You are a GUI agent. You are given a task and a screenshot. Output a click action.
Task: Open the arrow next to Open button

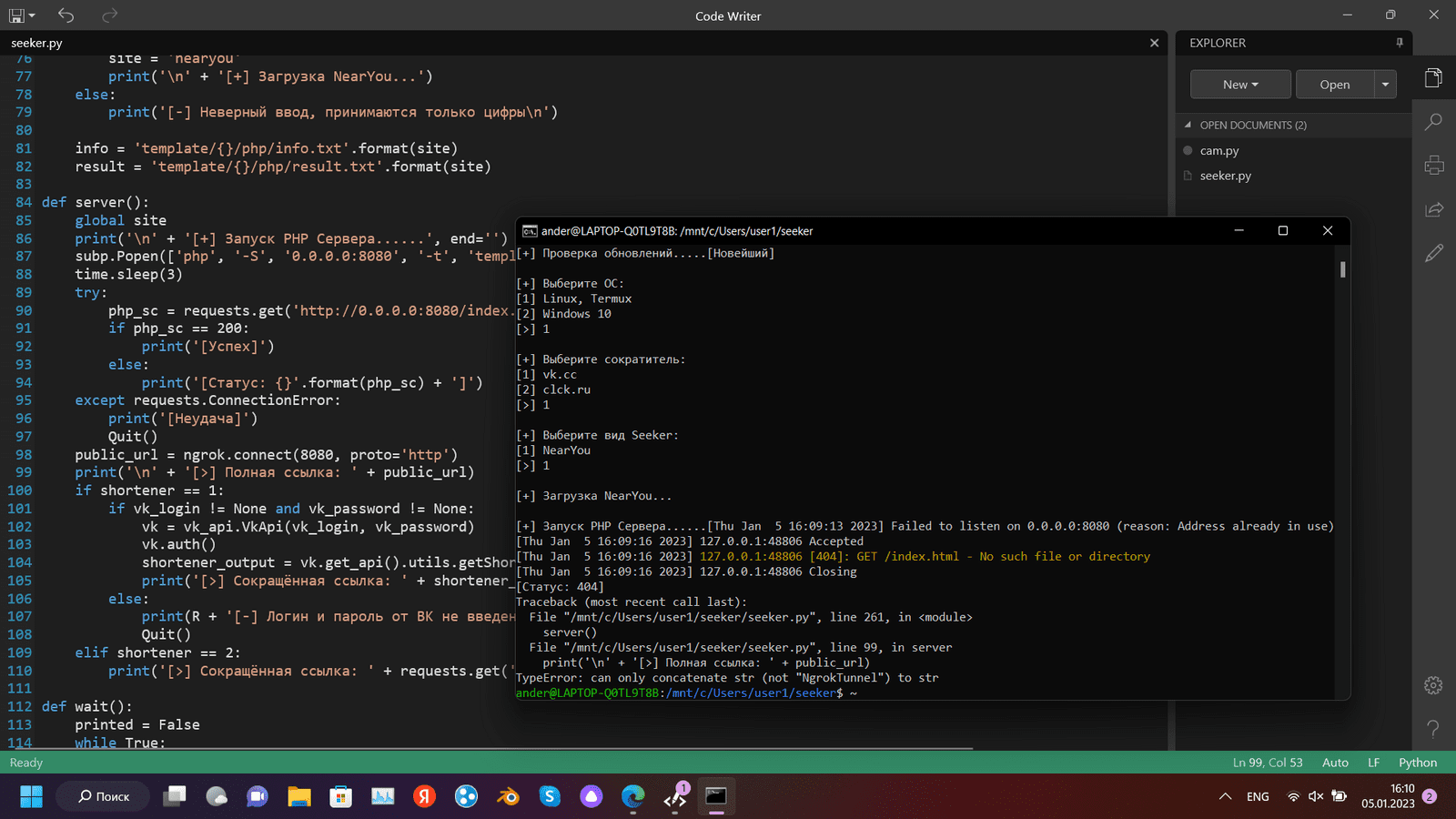click(1384, 85)
